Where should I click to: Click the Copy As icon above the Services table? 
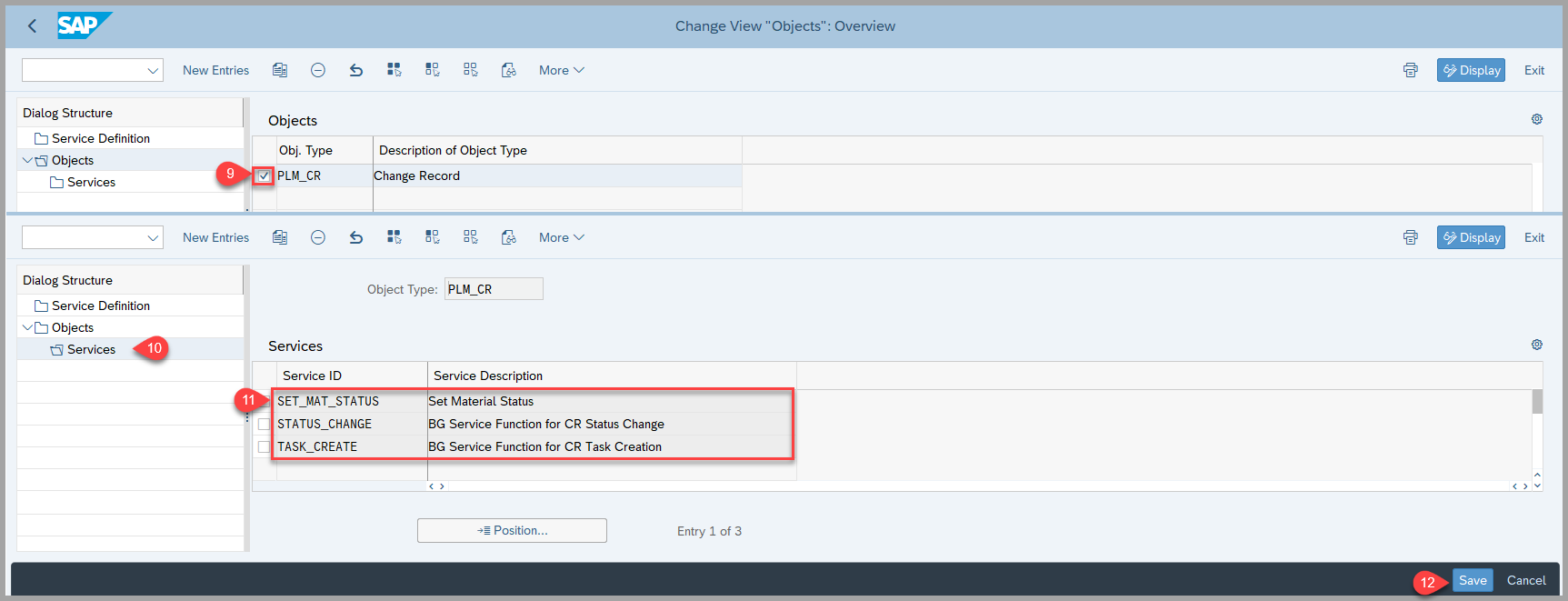280,237
